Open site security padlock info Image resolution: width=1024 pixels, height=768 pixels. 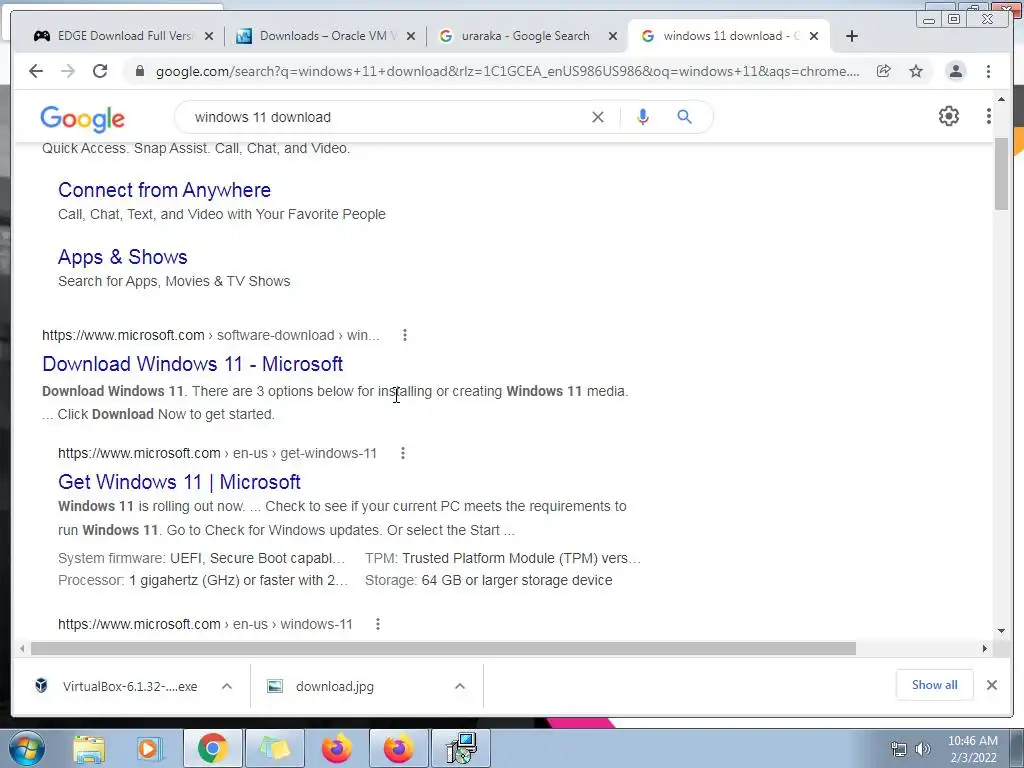139,71
